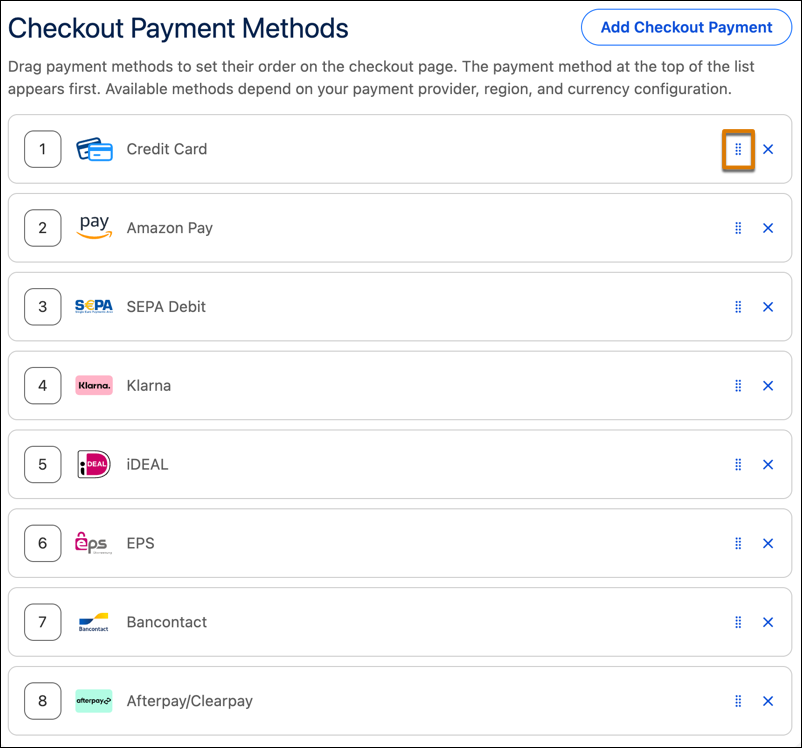Viewport: 802px width, 748px height.
Task: Click the order number 1 box
Action: point(42,149)
